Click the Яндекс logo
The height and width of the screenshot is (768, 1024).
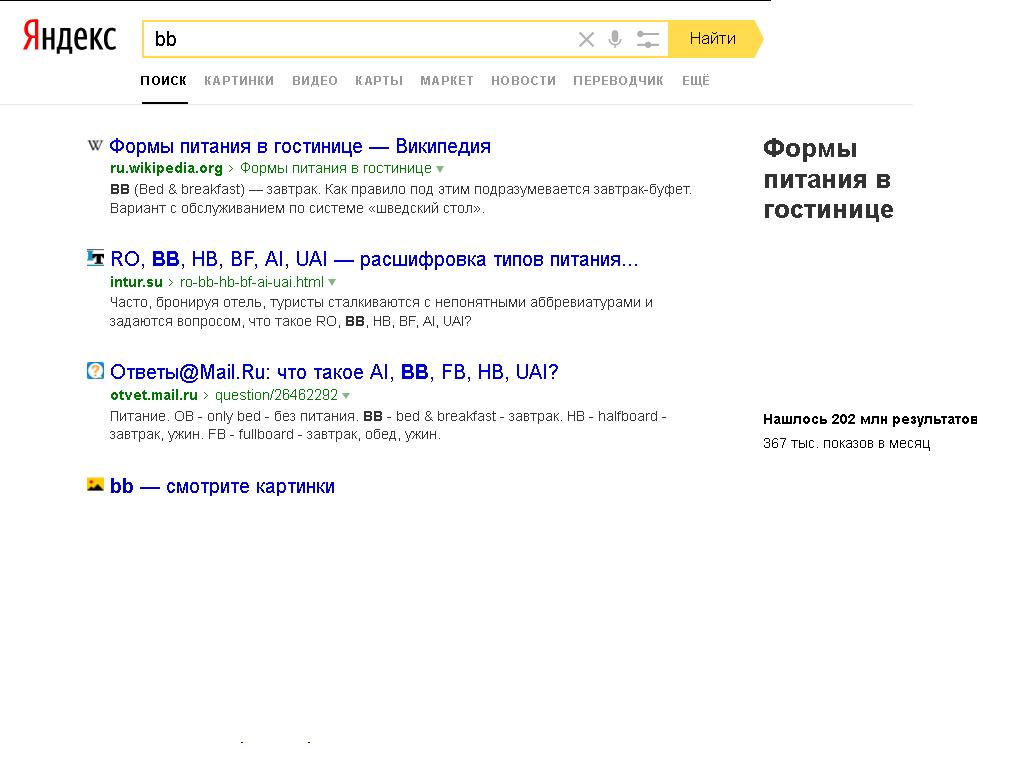click(70, 37)
